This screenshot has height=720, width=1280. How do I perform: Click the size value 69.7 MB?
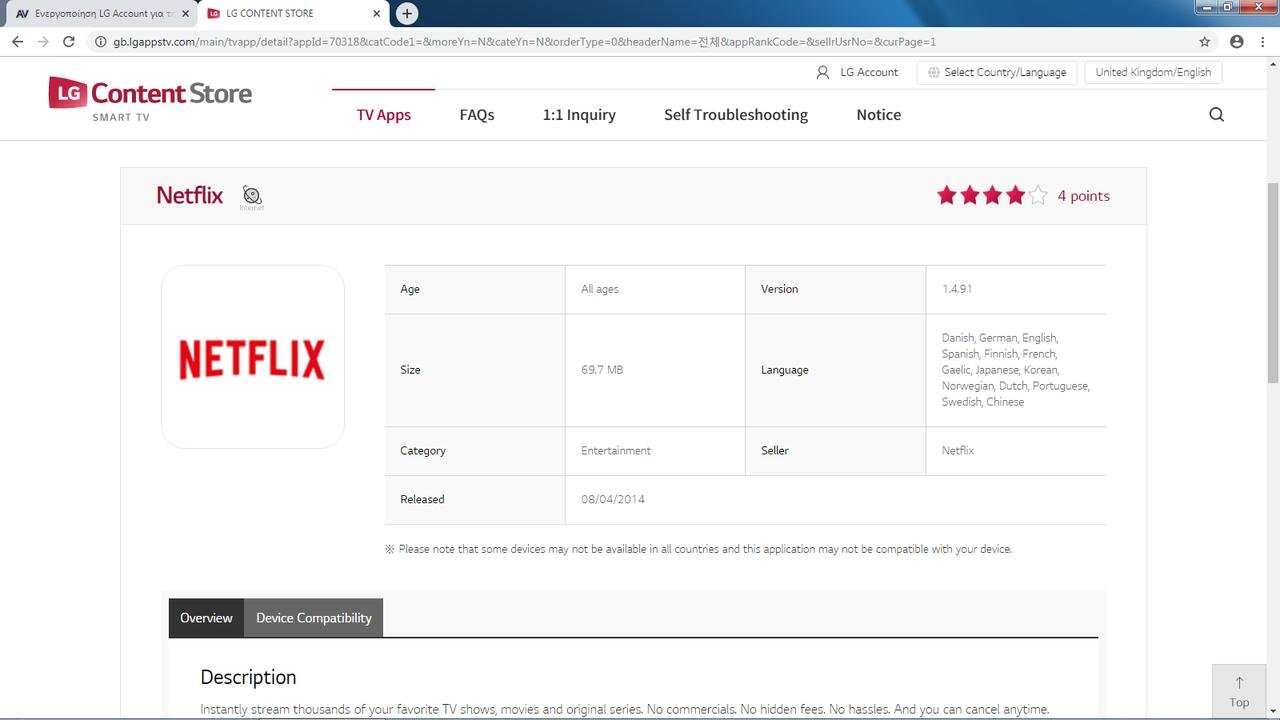(602, 370)
